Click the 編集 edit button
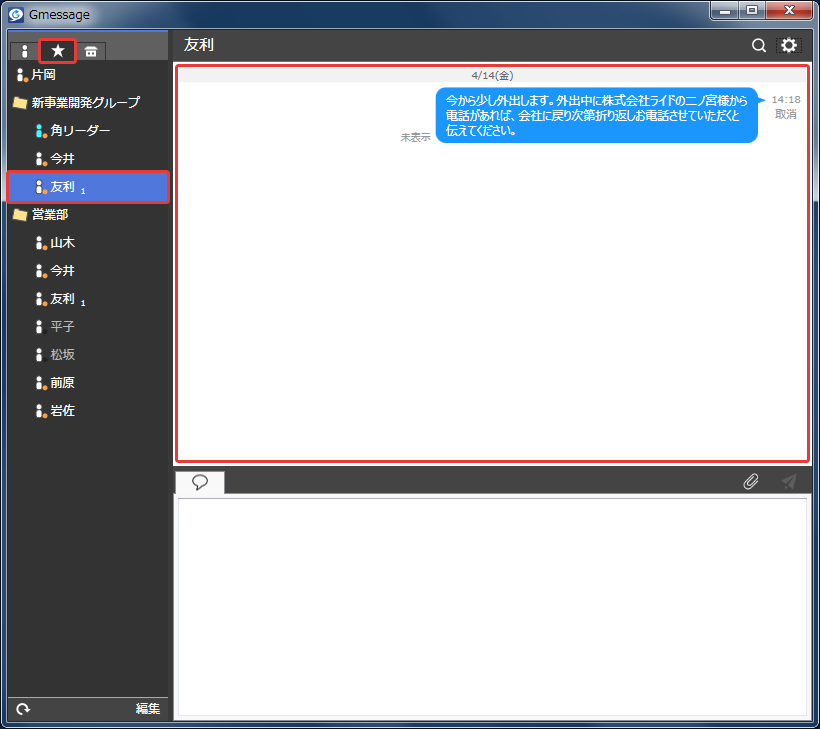This screenshot has height=729, width=820. click(x=147, y=709)
